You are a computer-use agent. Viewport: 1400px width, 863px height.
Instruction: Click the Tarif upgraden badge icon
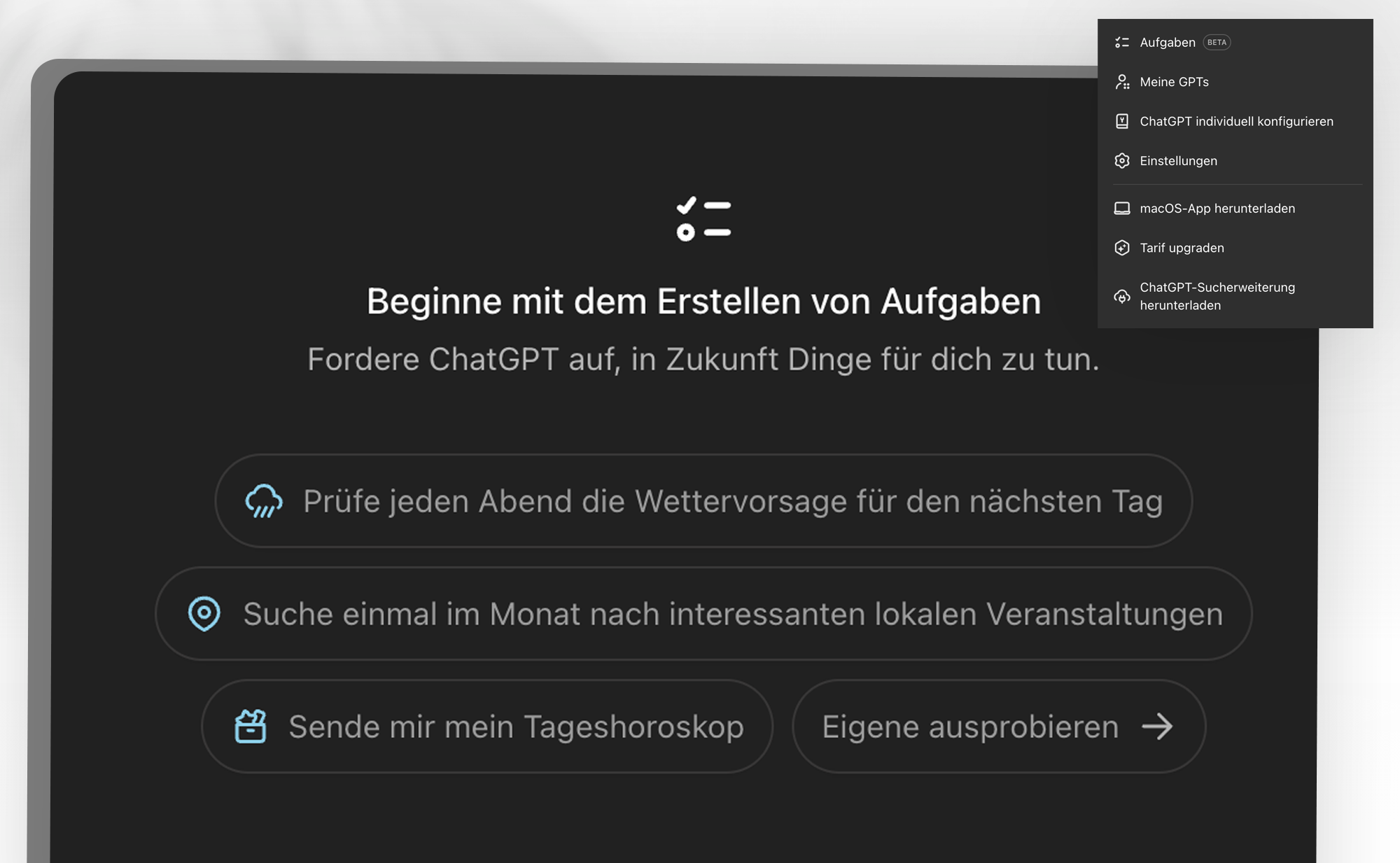click(1123, 247)
